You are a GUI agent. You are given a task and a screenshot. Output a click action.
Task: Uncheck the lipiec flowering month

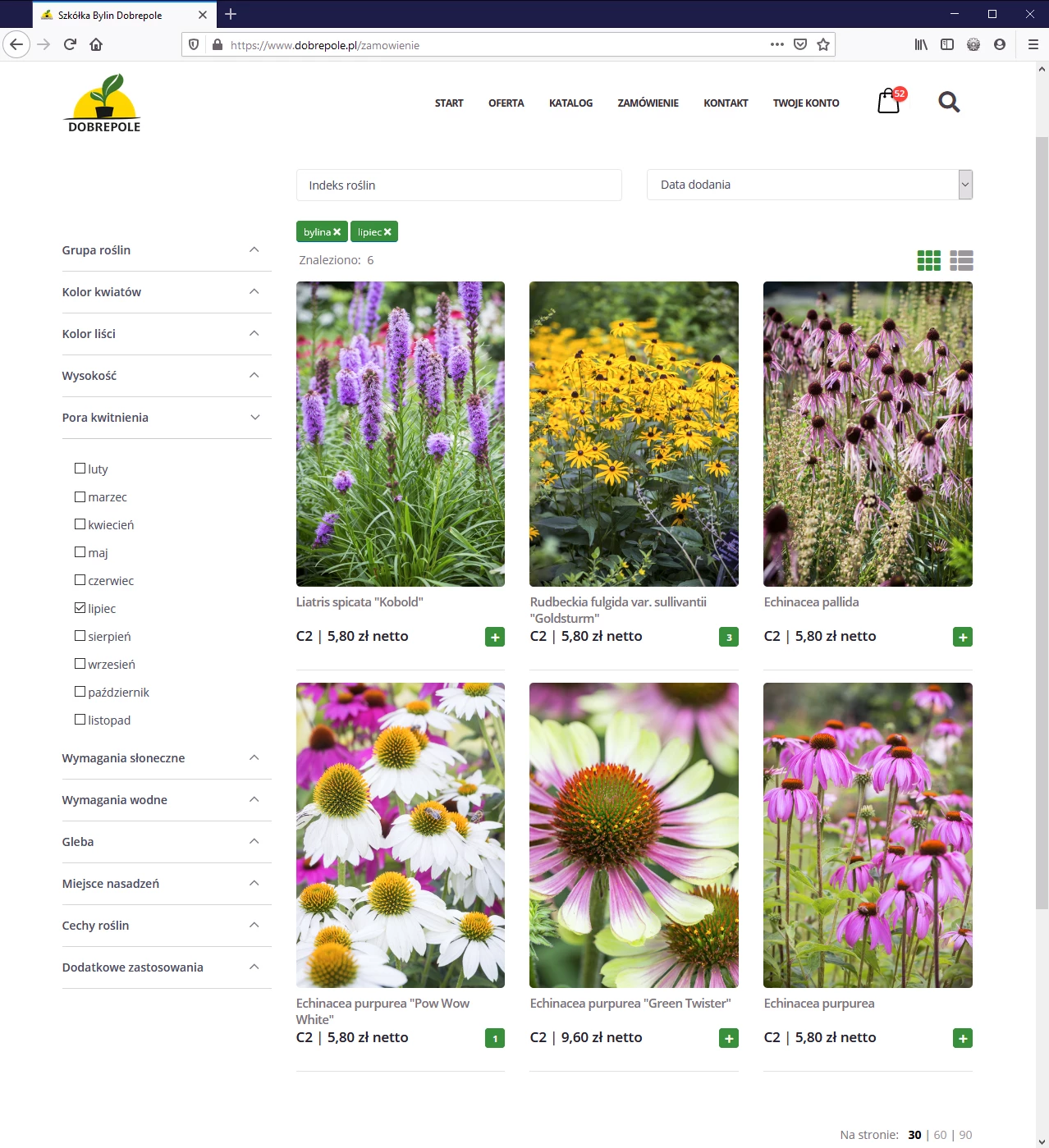click(80, 608)
